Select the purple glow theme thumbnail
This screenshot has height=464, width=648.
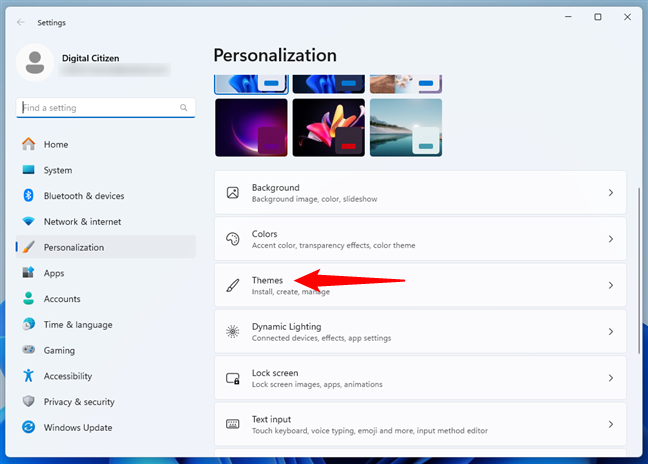click(x=251, y=127)
